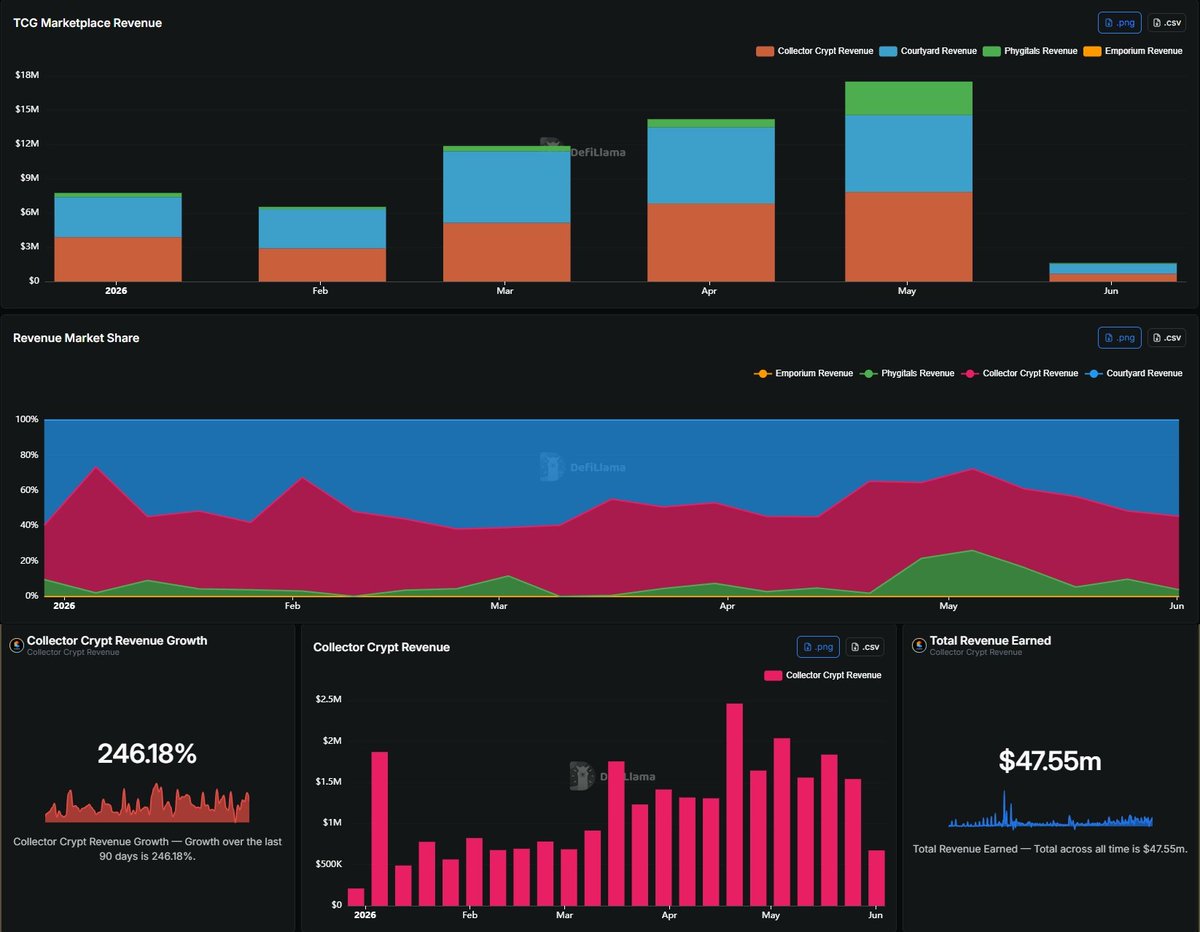Export Revenue Market Share chart as .png
The width and height of the screenshot is (1200, 932).
[1119, 338]
